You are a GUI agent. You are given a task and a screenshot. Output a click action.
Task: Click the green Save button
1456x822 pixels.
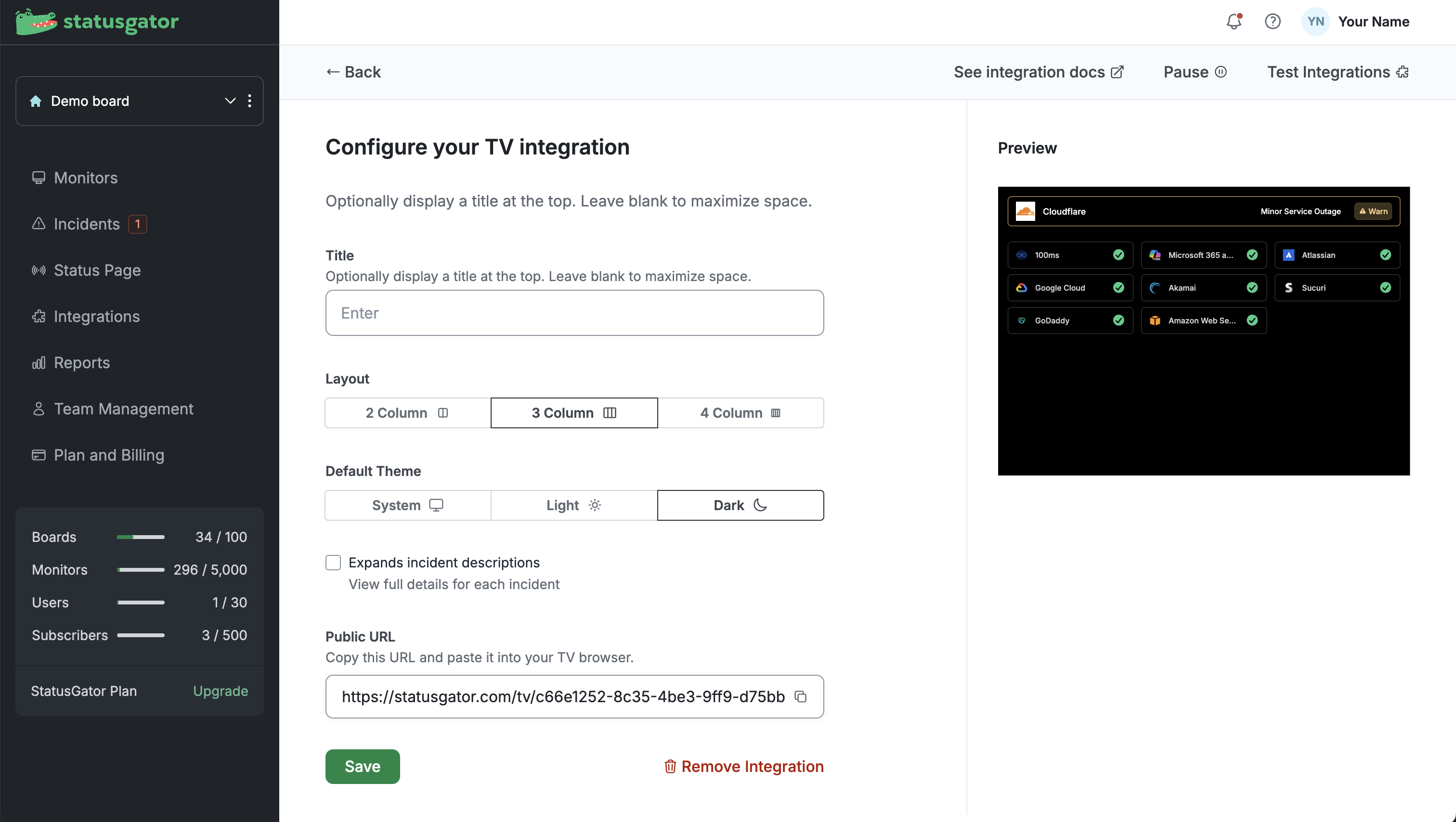362,767
